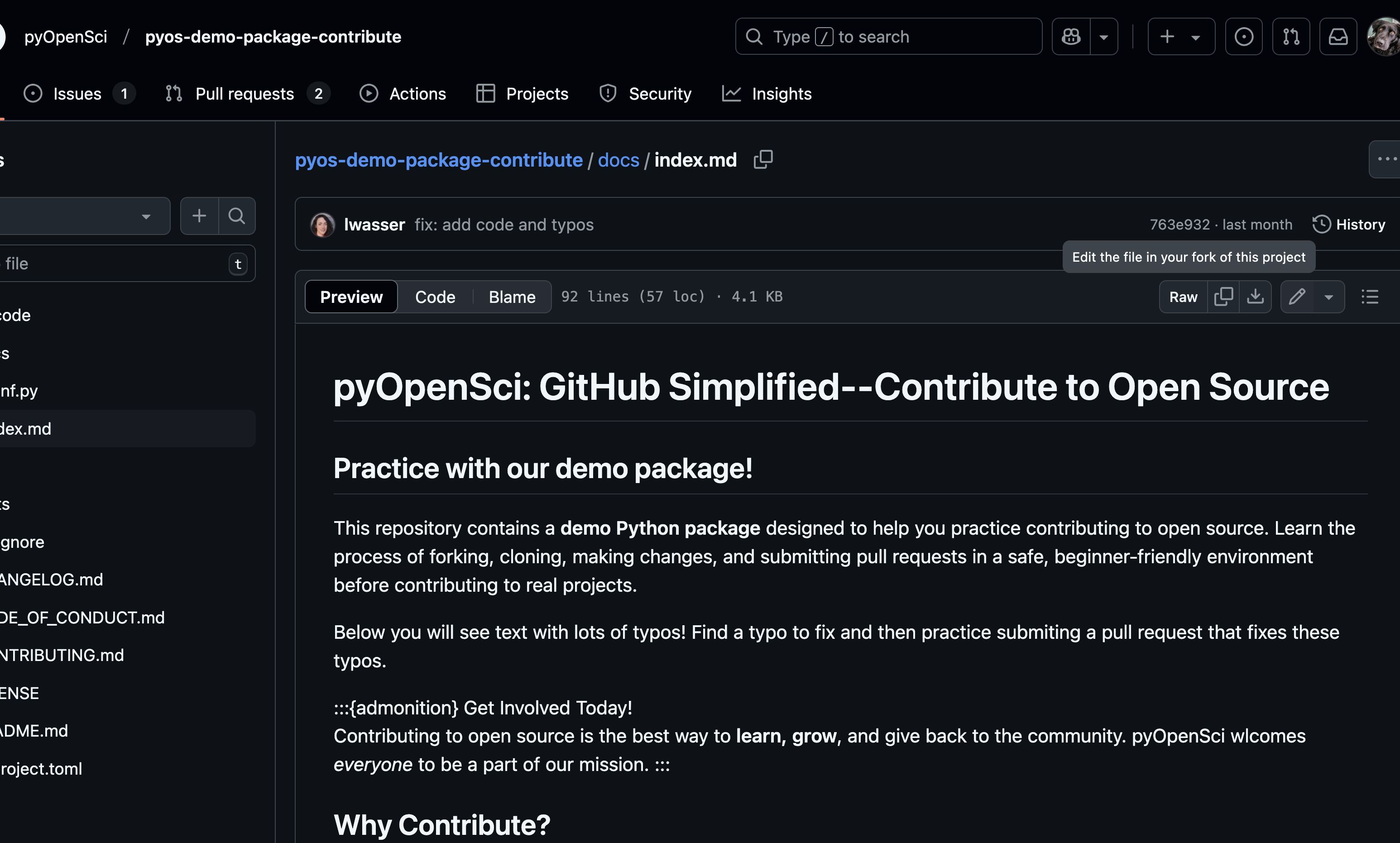Open README.md in the file tree
1400x843 pixels.
coord(127,731)
